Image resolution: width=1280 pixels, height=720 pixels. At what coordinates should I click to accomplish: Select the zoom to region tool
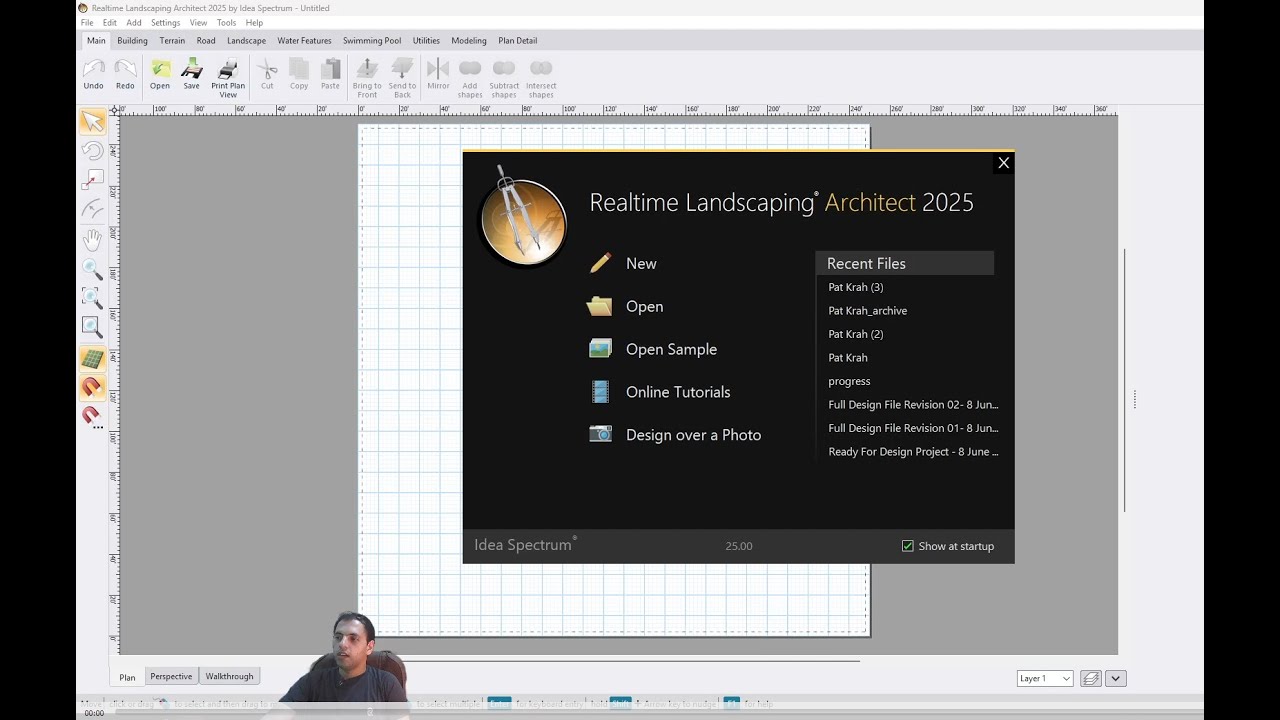coord(92,298)
